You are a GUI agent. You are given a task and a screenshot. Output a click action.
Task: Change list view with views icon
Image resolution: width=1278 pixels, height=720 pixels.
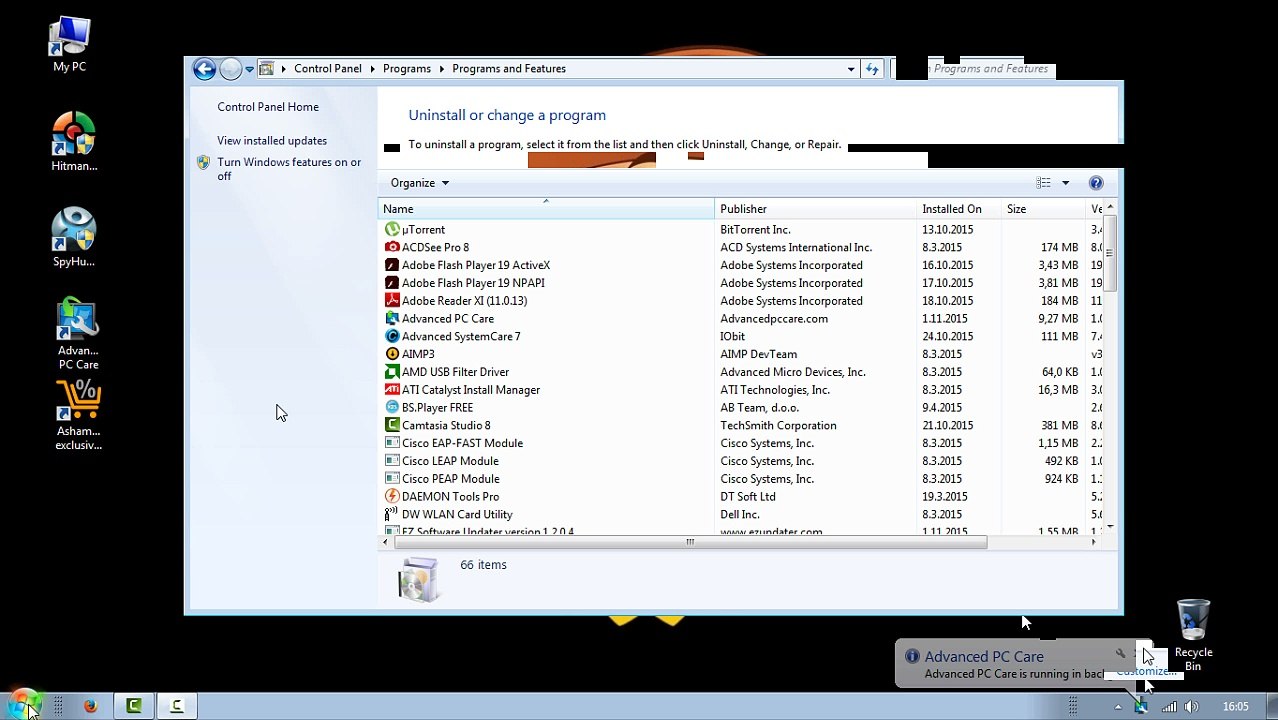(1044, 183)
